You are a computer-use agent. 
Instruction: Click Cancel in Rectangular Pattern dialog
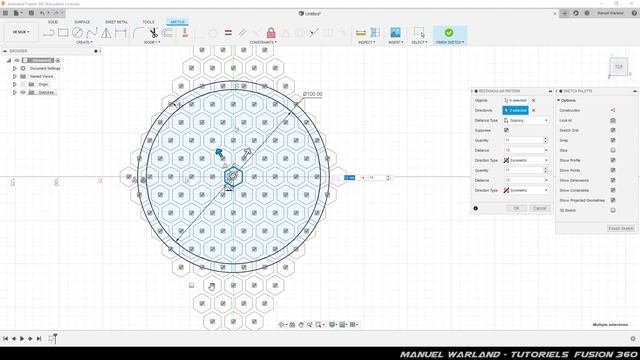[x=540, y=208]
